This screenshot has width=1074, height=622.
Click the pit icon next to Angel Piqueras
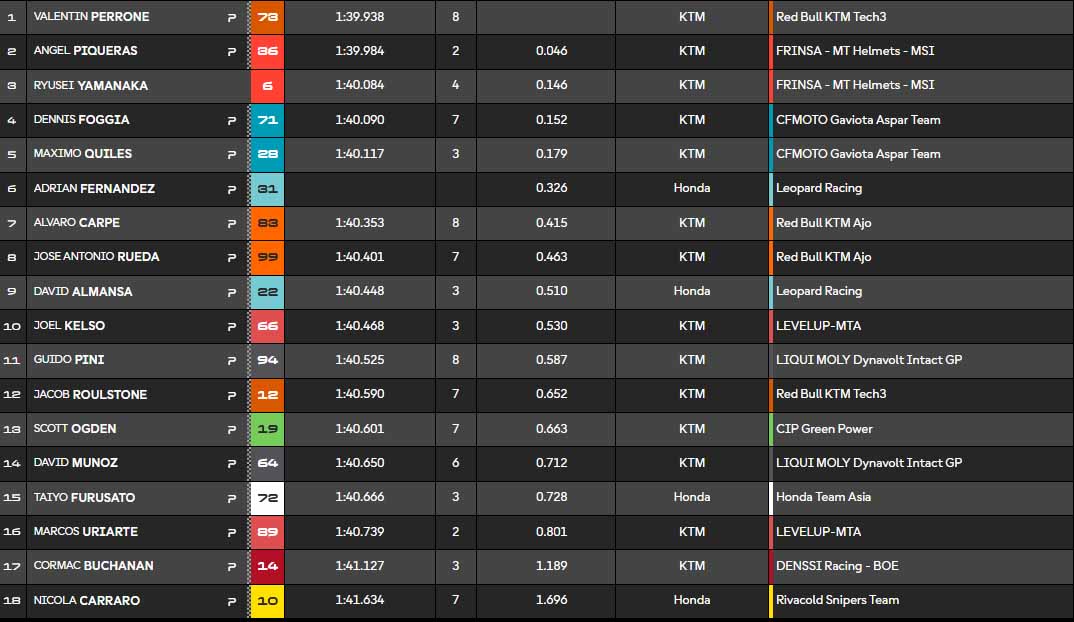pyautogui.click(x=232, y=51)
